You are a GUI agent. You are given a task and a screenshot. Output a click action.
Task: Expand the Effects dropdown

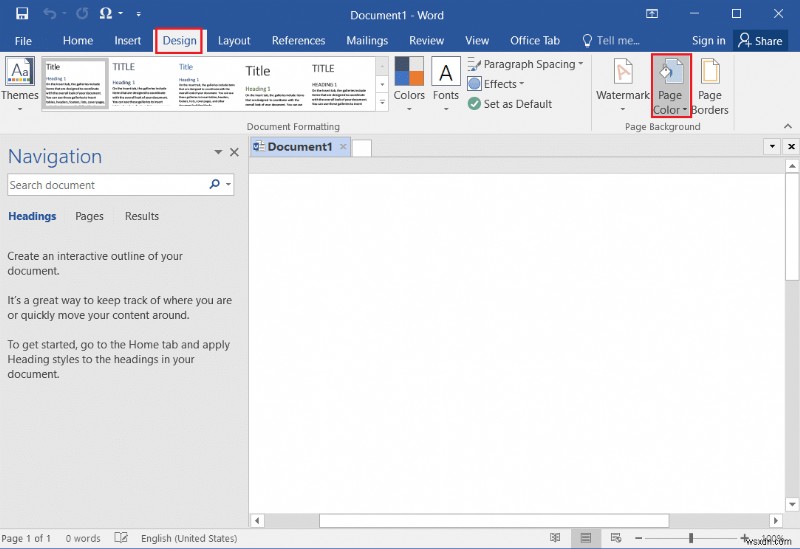tap(497, 84)
